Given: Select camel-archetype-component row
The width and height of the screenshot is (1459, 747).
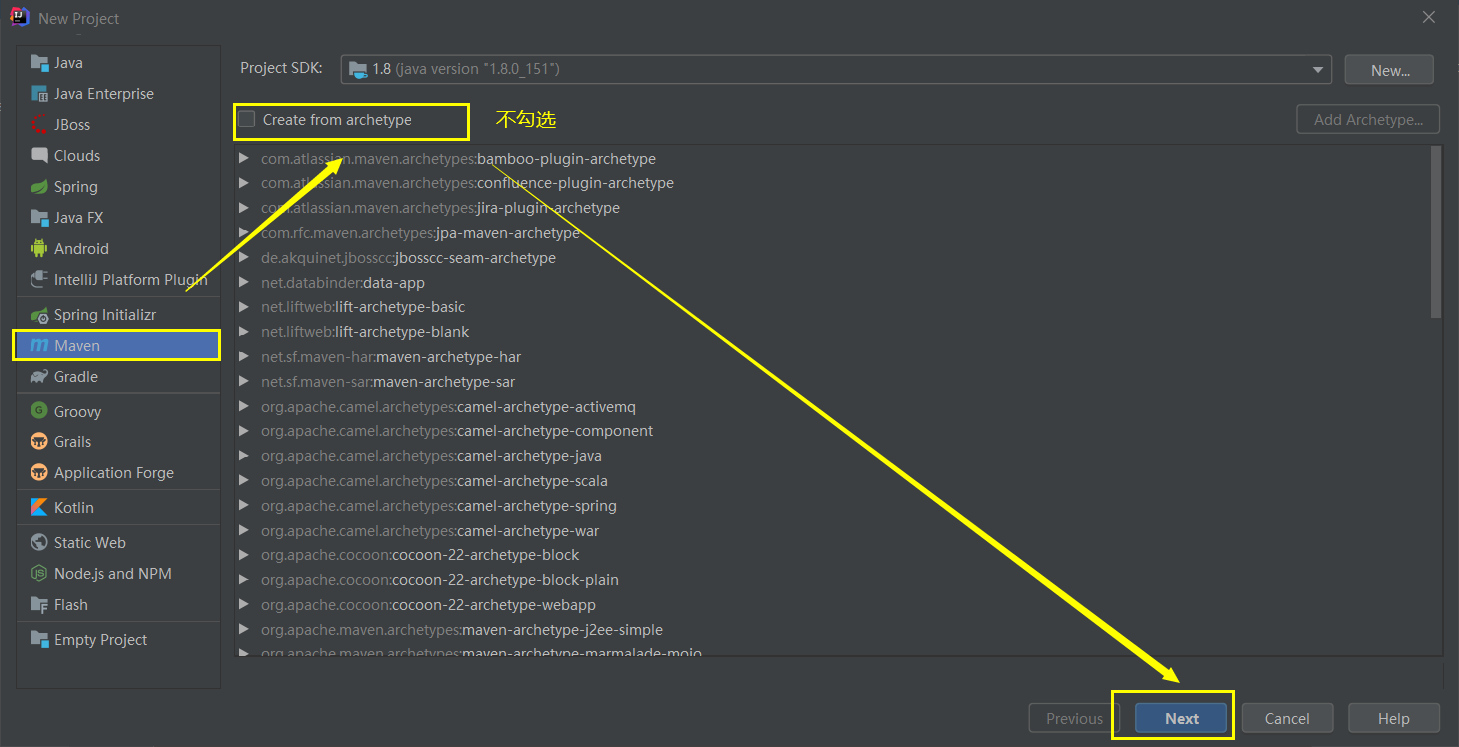Looking at the screenshot, I should tap(831, 431).
